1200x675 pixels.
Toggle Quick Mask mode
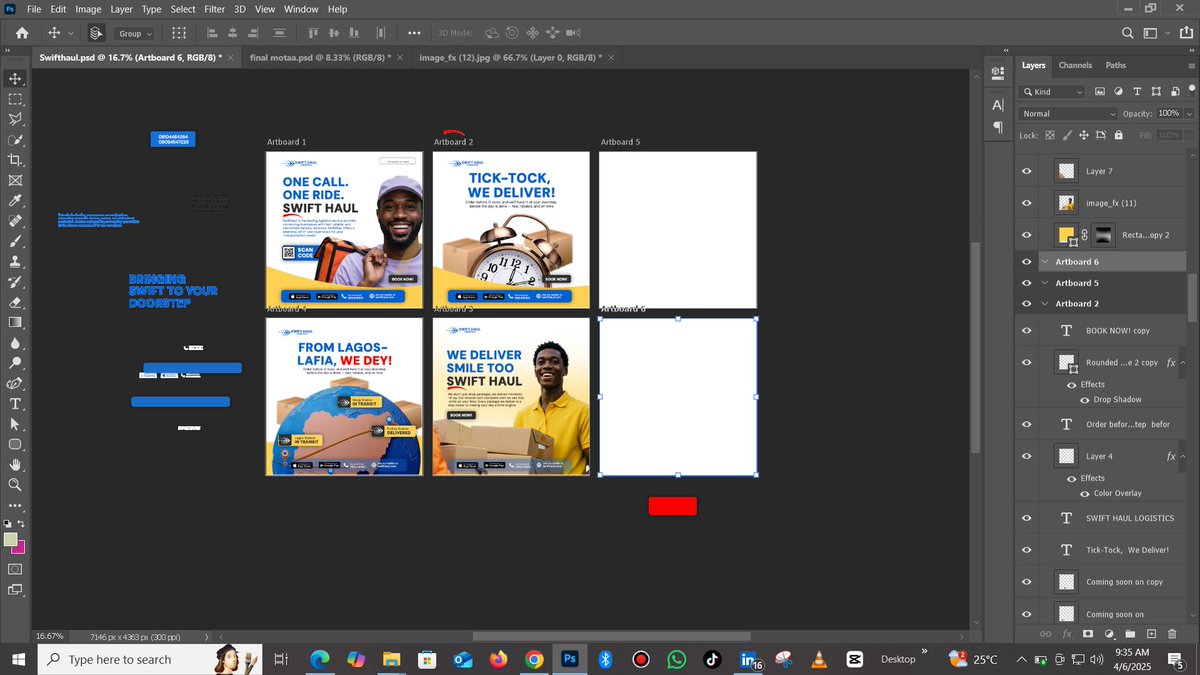pos(15,569)
